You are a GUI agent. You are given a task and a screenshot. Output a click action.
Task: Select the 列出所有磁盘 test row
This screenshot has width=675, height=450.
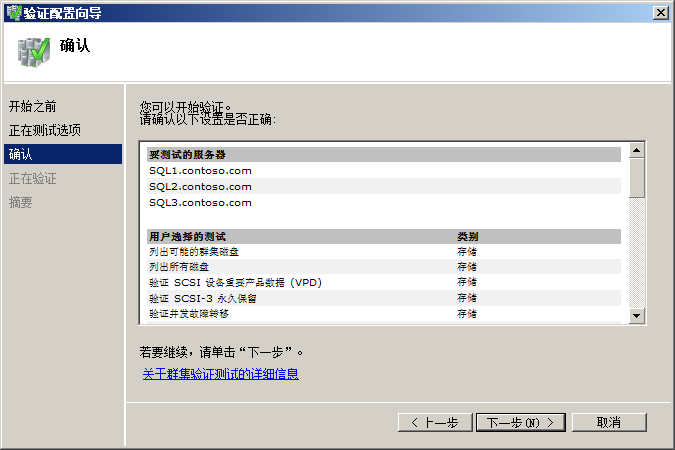[384, 267]
